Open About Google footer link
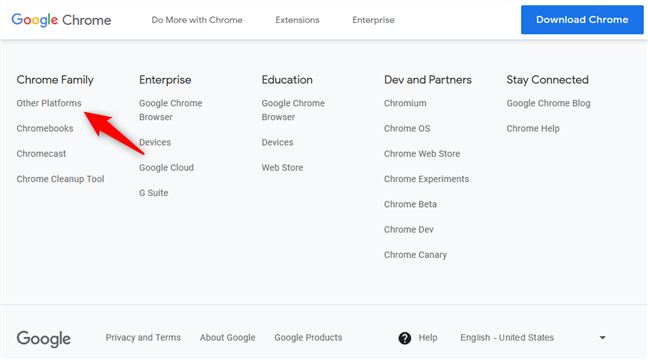 227,337
